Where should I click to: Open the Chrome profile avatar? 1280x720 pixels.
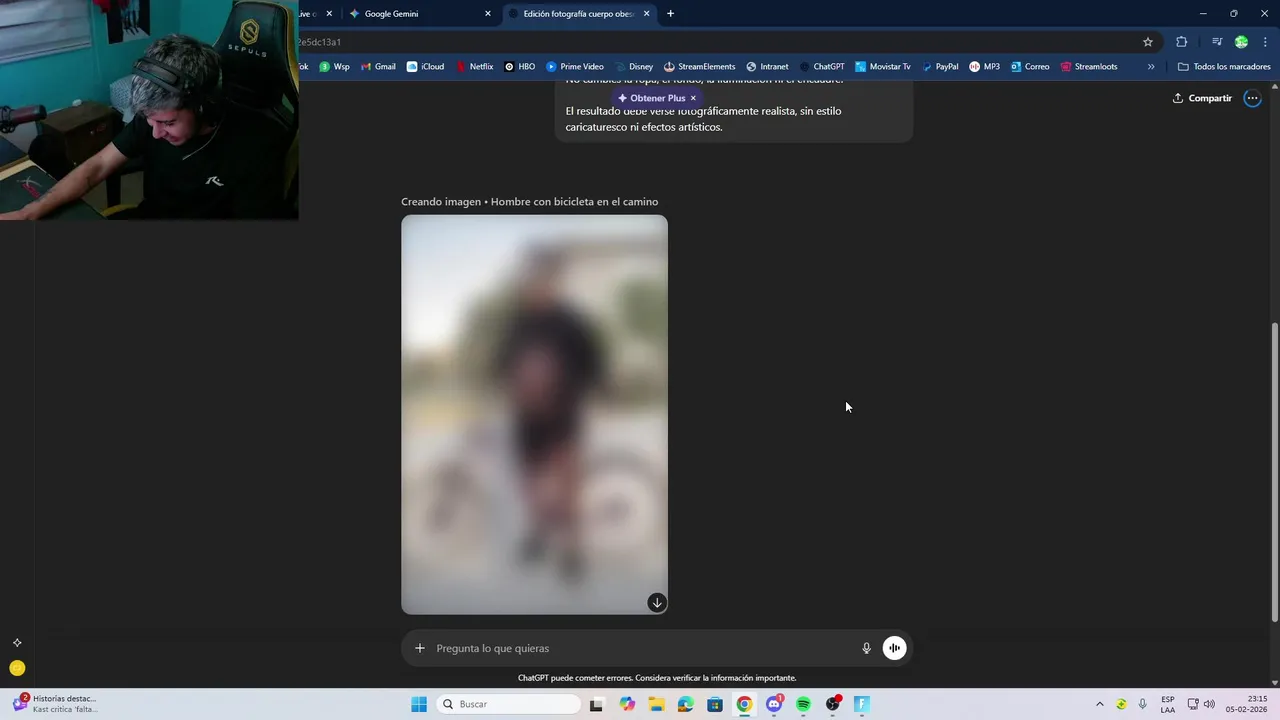pos(1241,42)
